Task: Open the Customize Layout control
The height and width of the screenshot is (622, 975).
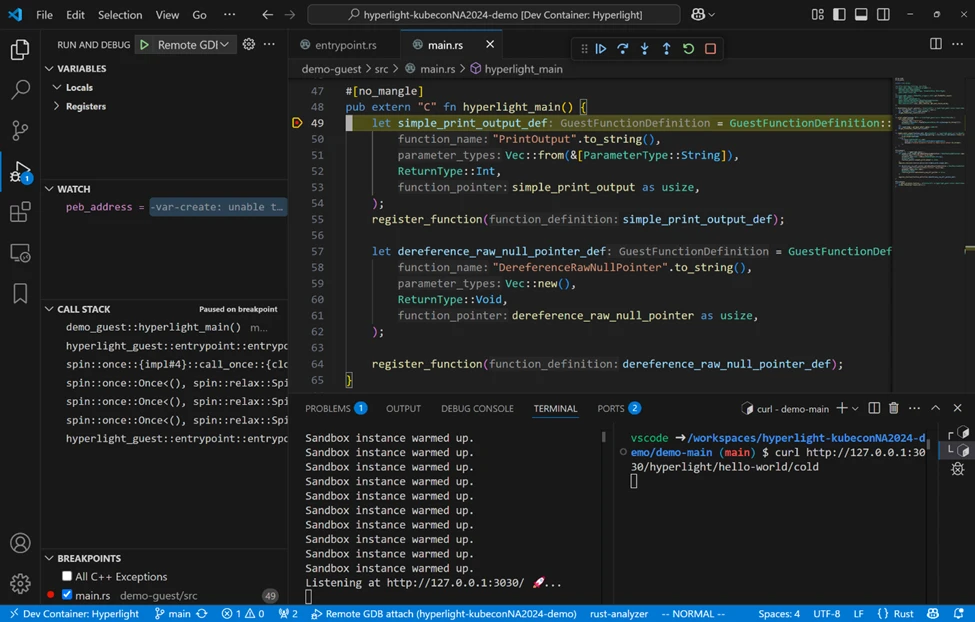Action: pos(818,14)
